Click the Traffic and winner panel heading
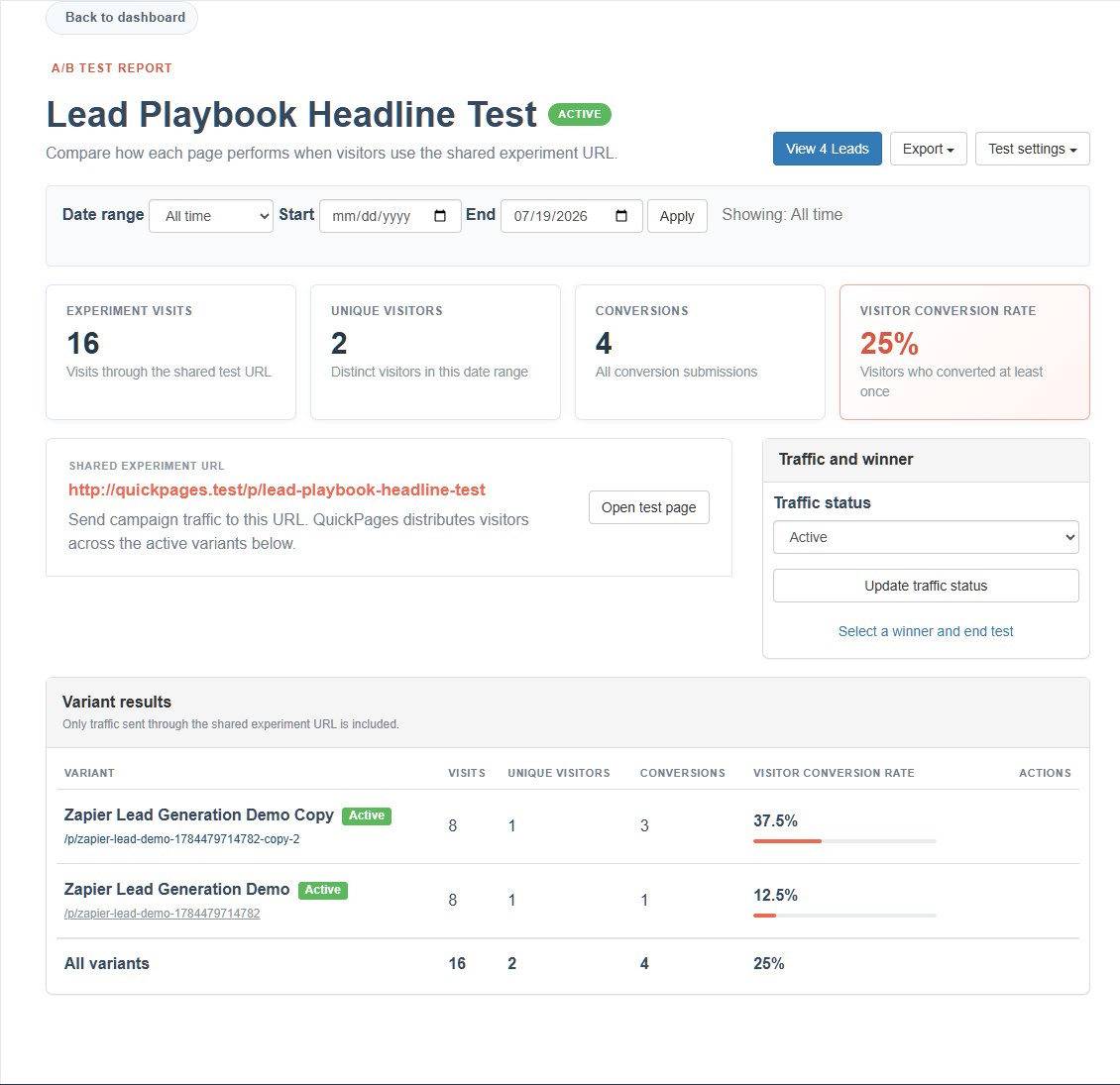 click(845, 460)
